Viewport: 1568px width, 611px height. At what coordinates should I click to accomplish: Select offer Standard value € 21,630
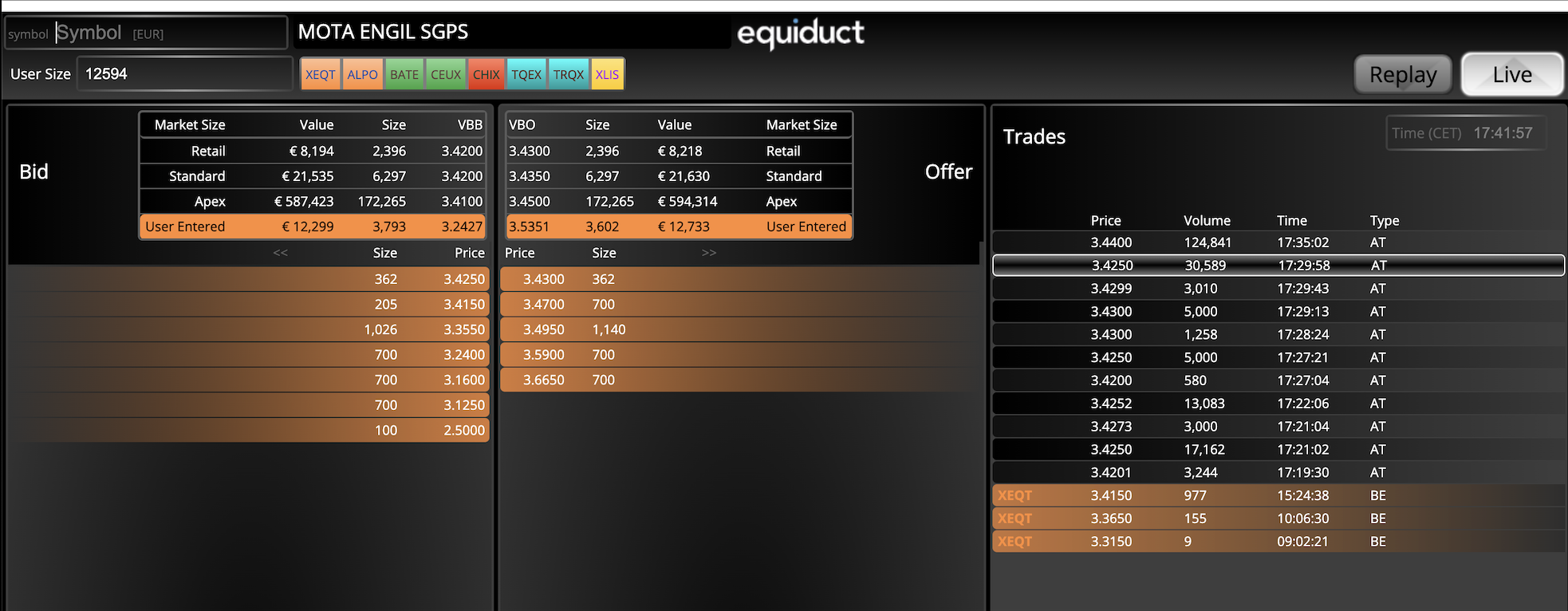tap(684, 176)
